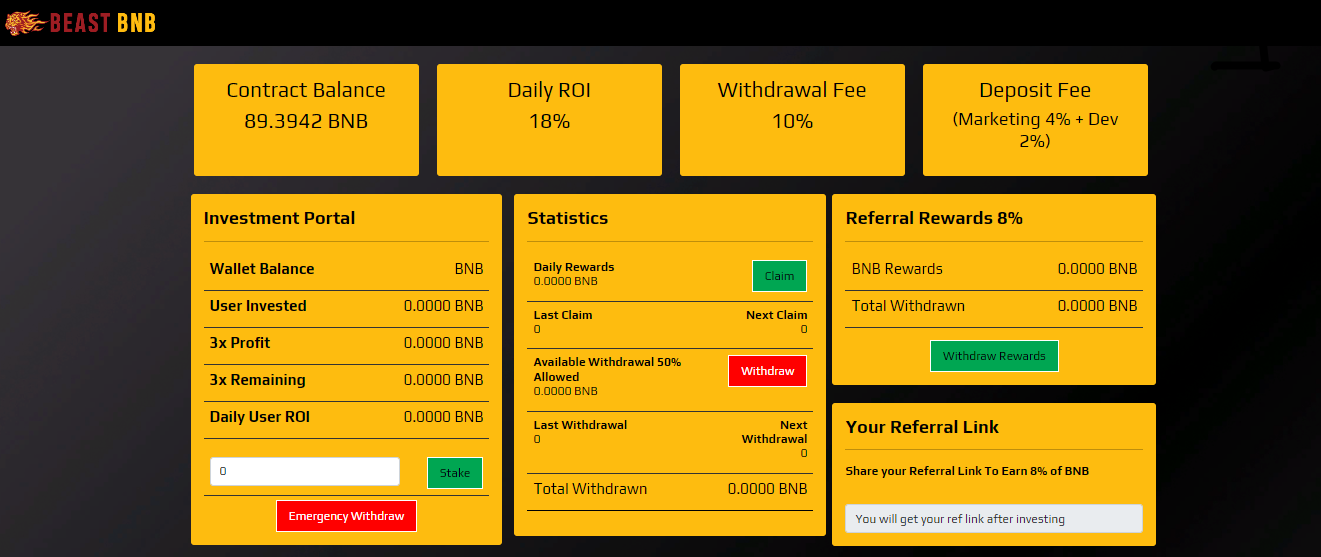Click the Last Withdrawal label
Viewport: 1321px width, 557px height.
pyautogui.click(x=580, y=425)
